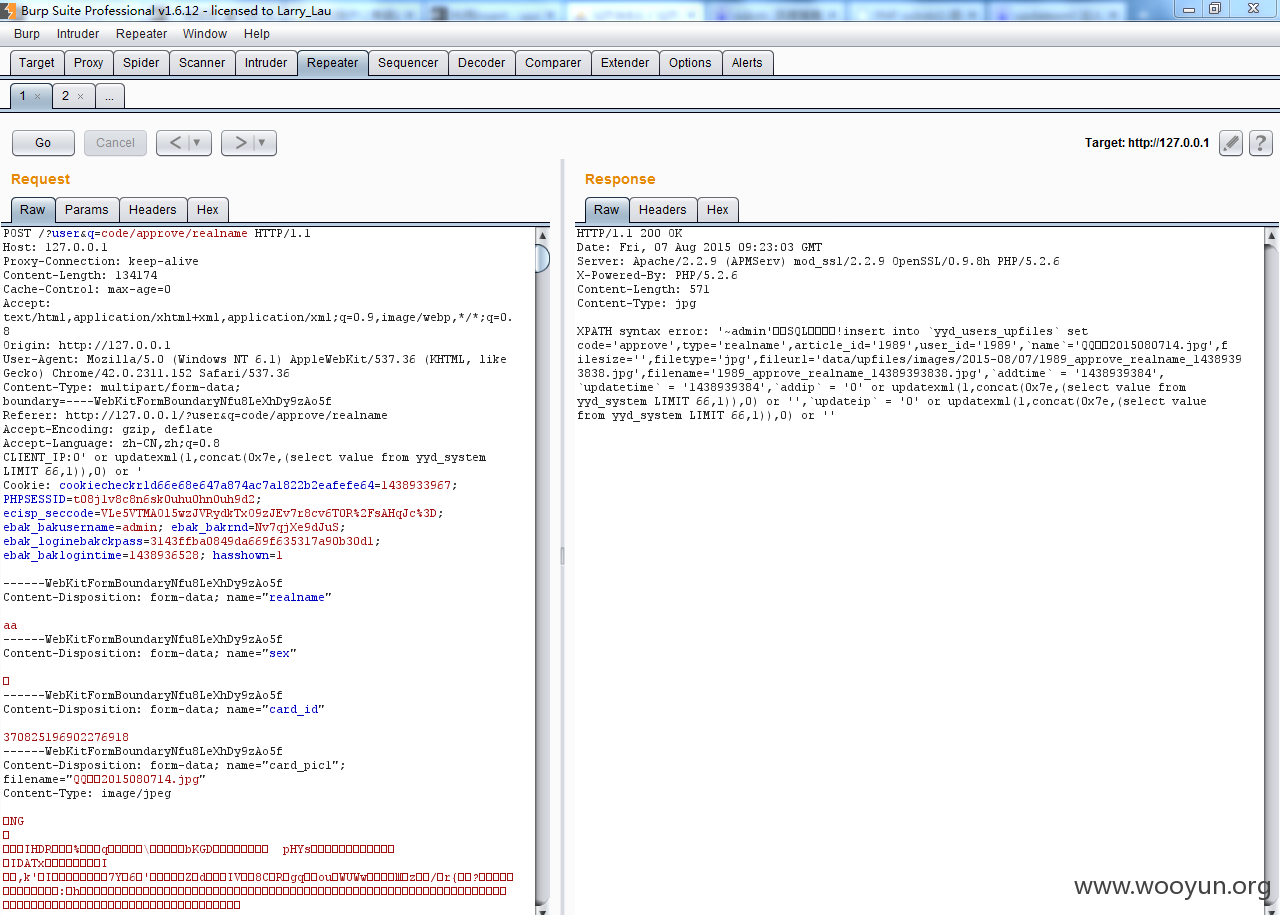
Task: Switch to the Alerts tab
Action: [747, 63]
